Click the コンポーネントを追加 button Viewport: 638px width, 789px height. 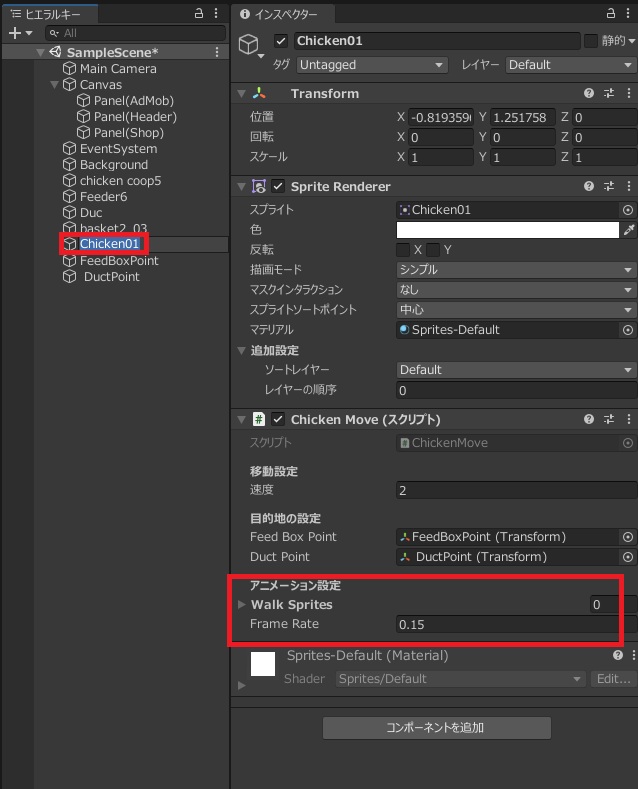tap(436, 727)
